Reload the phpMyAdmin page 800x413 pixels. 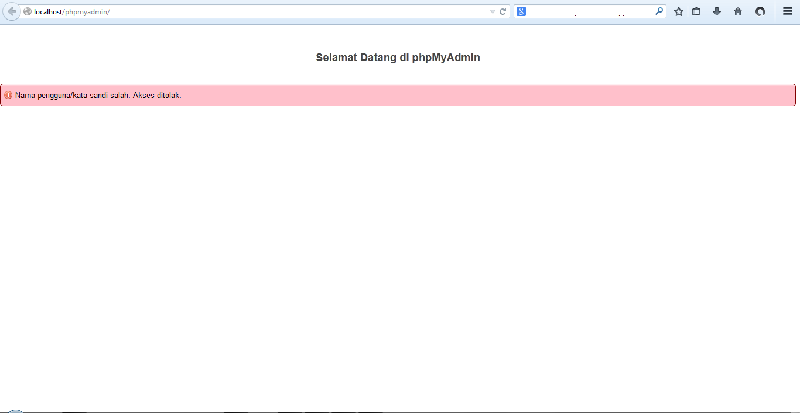(503, 12)
